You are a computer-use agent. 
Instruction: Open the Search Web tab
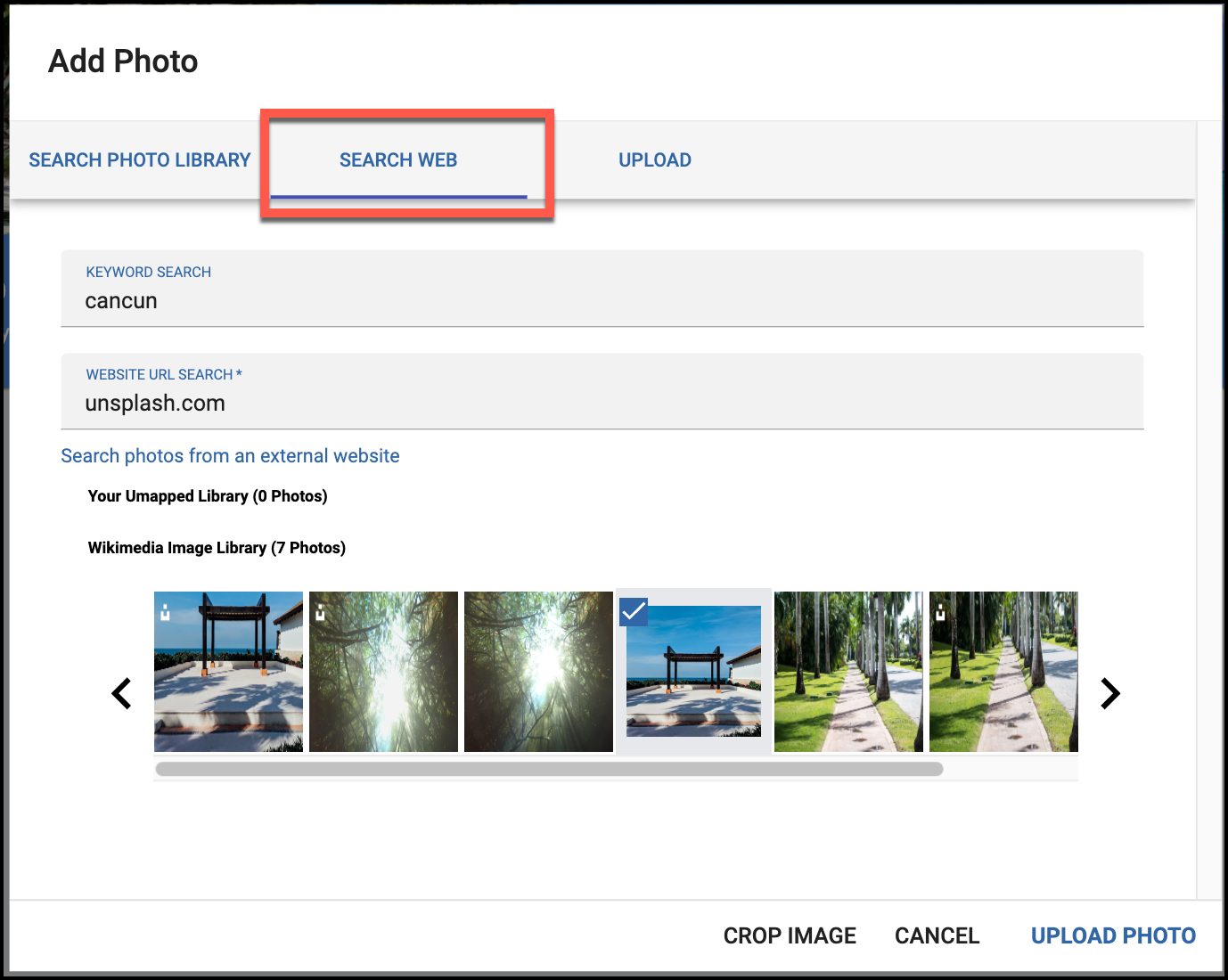click(x=398, y=160)
